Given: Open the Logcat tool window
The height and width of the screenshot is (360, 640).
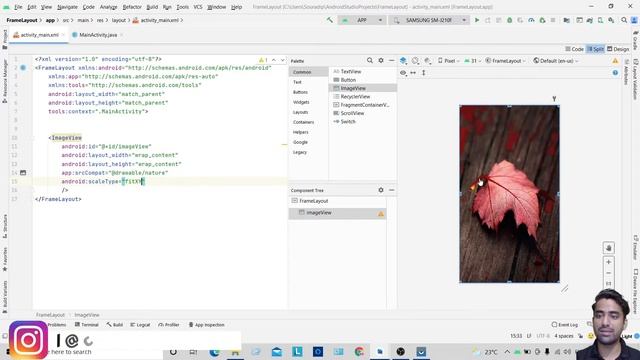Looking at the screenshot, I should click(140, 325).
